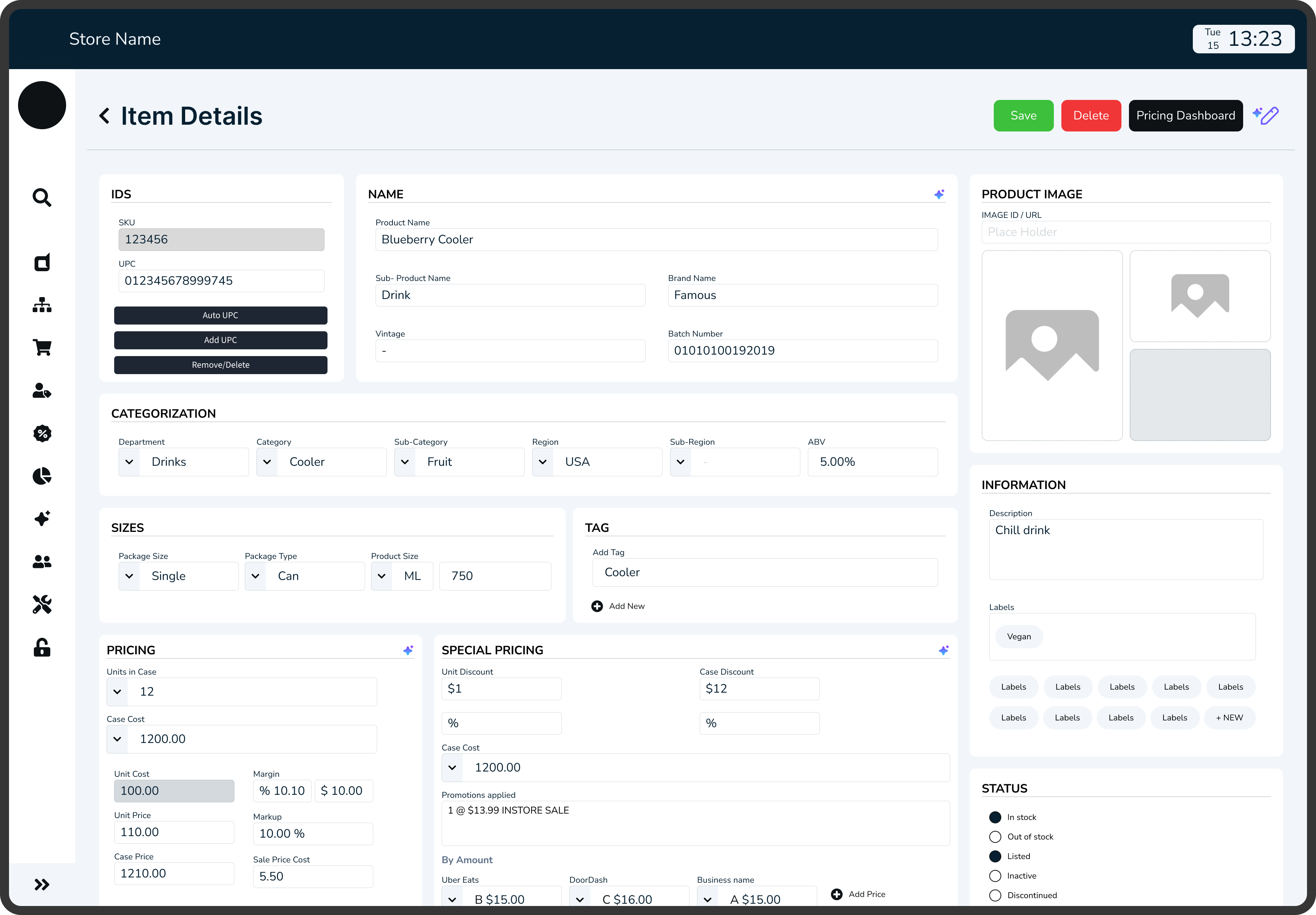Click the magic pencil edit icon
The image size is (1316, 915).
pyautogui.click(x=1266, y=115)
